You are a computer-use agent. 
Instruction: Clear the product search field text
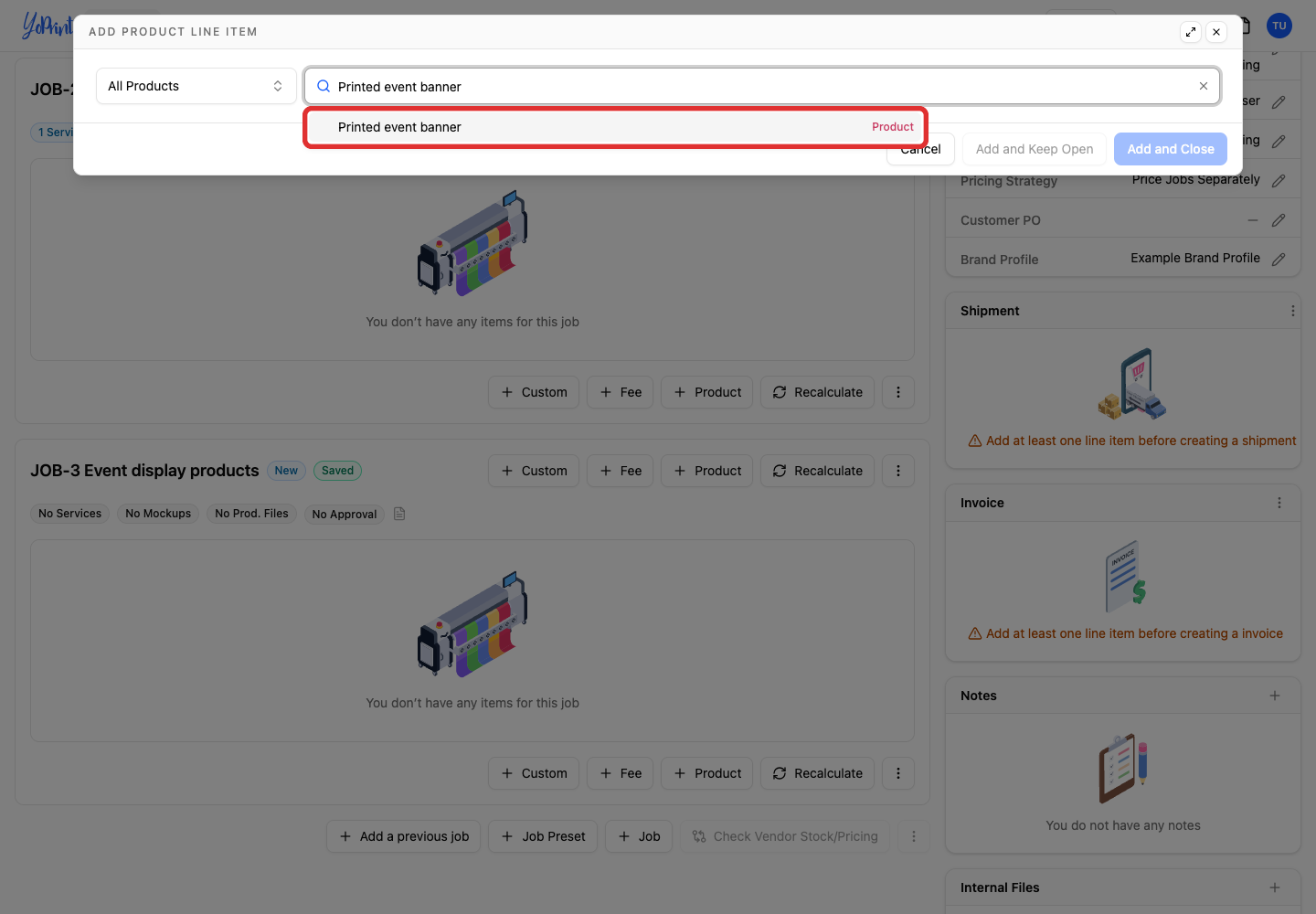[1204, 86]
